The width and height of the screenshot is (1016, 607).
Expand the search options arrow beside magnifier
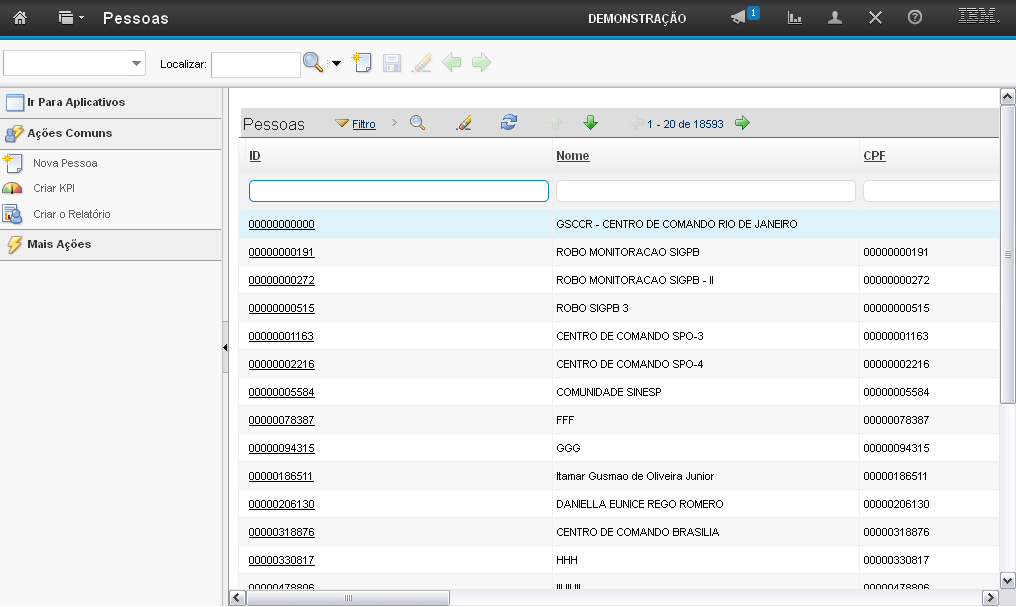coord(336,64)
